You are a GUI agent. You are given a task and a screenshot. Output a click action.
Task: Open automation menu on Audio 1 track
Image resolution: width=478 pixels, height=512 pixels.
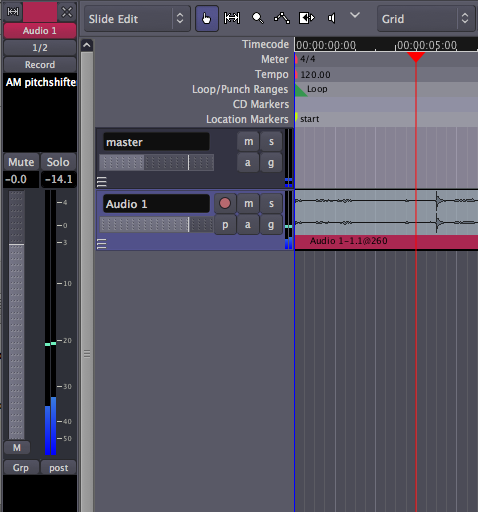248,225
